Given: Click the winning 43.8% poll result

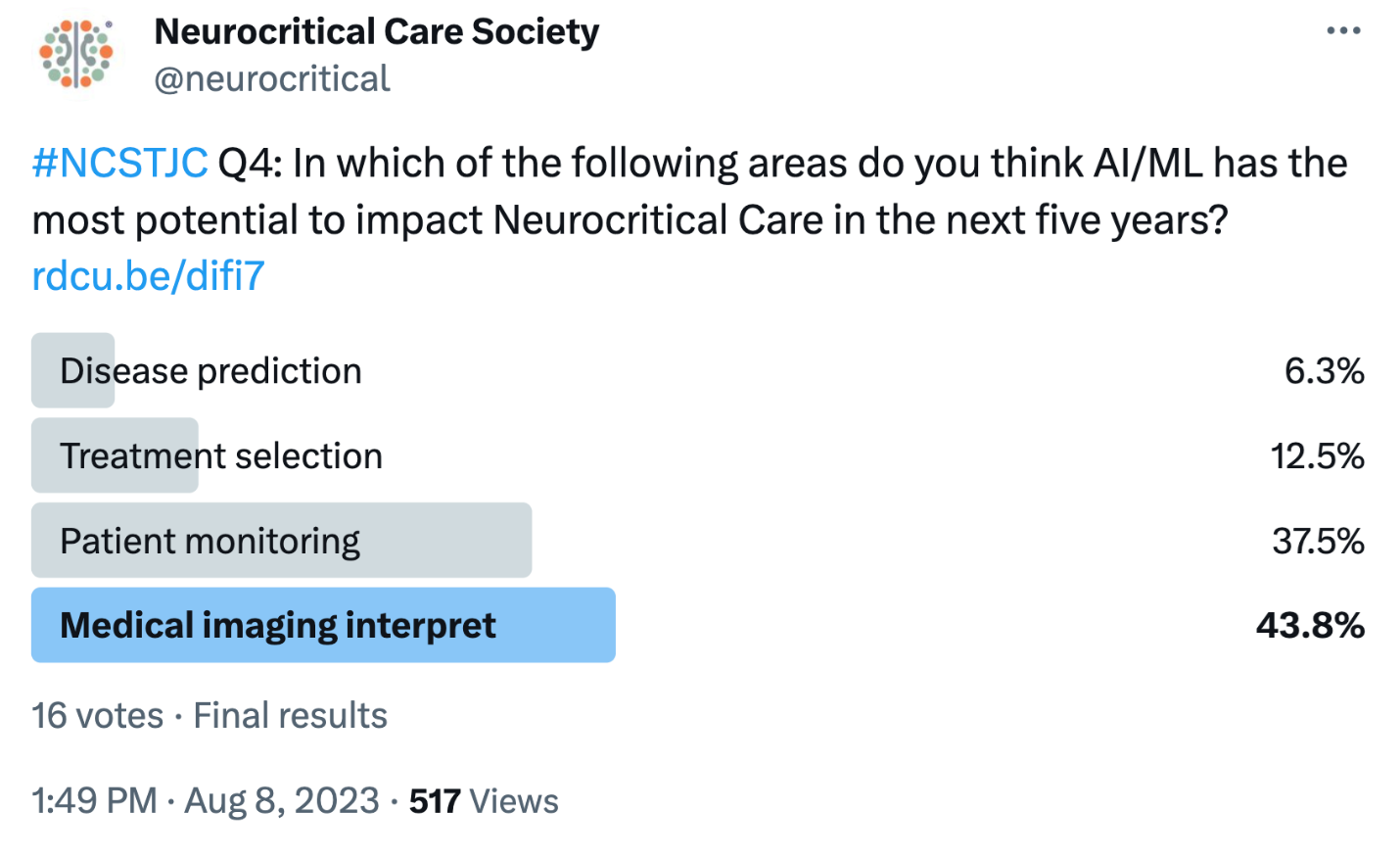Looking at the screenshot, I should point(1310,625).
